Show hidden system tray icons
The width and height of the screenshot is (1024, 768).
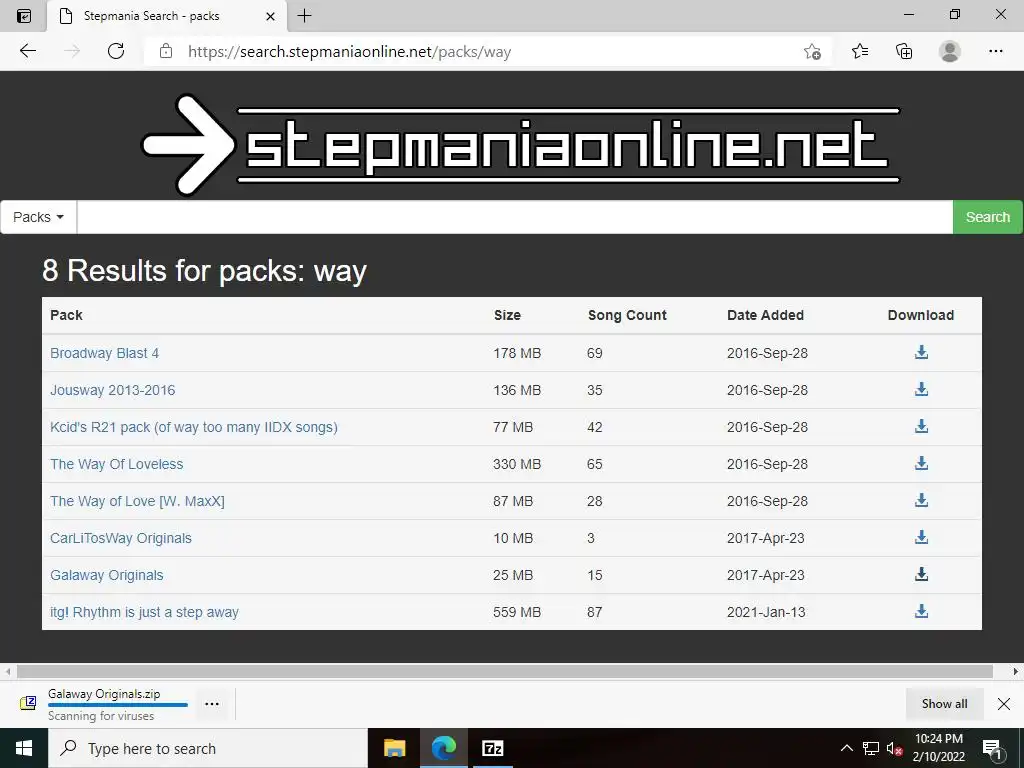coord(846,748)
